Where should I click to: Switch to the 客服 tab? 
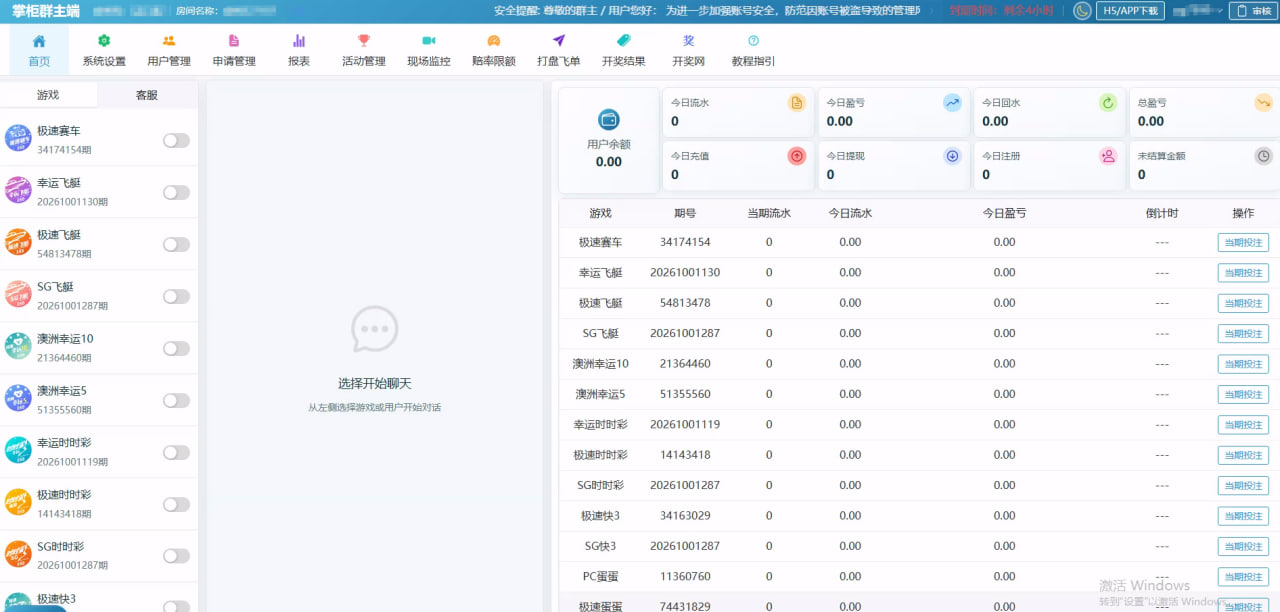[147, 95]
